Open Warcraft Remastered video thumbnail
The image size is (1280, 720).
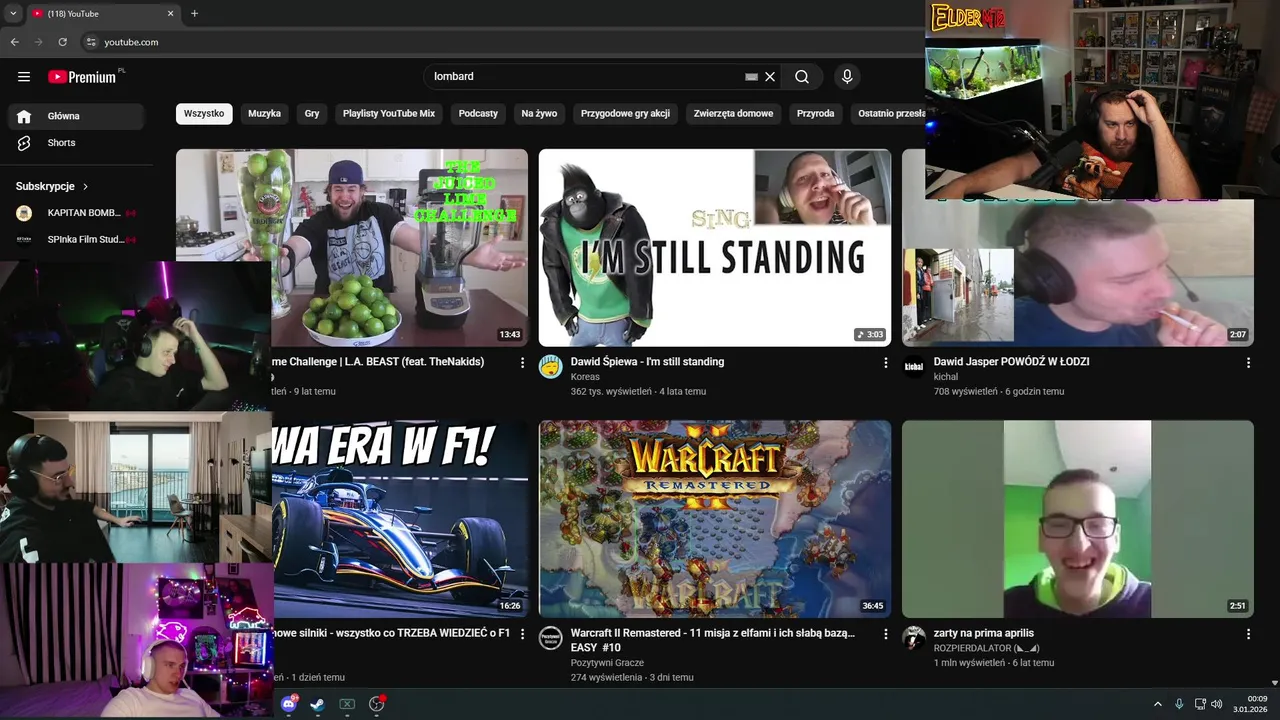[715, 518]
